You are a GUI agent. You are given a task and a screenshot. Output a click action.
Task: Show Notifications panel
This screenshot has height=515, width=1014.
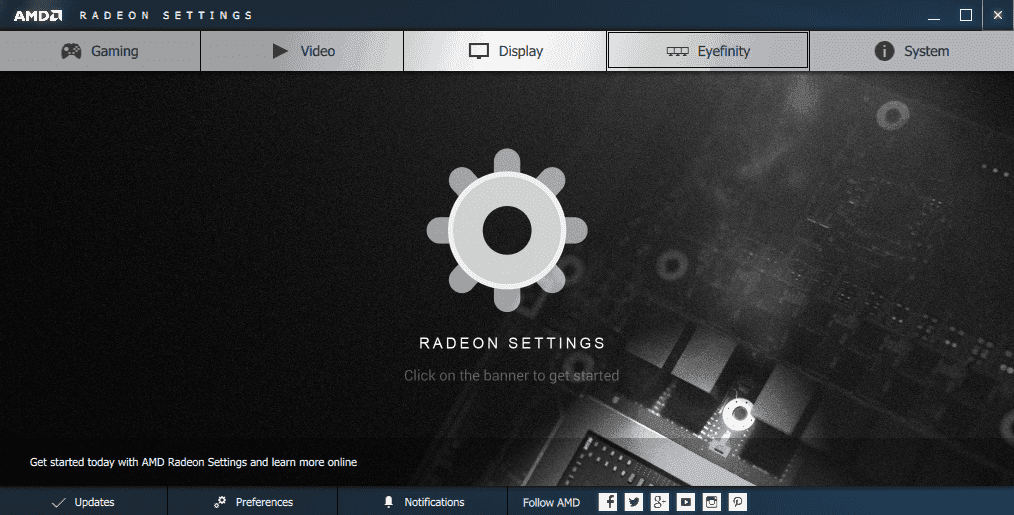424,502
